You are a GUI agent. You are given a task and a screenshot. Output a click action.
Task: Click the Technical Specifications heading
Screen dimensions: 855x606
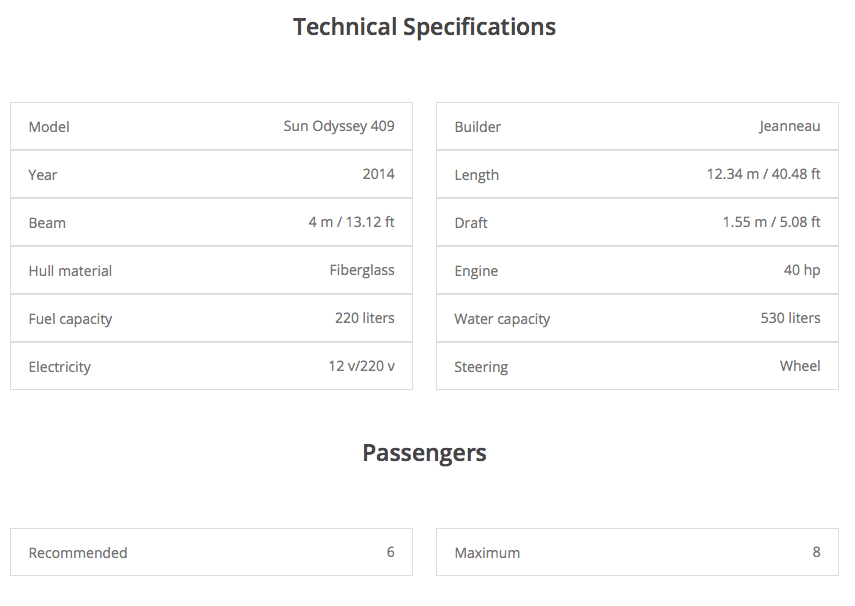point(424,27)
